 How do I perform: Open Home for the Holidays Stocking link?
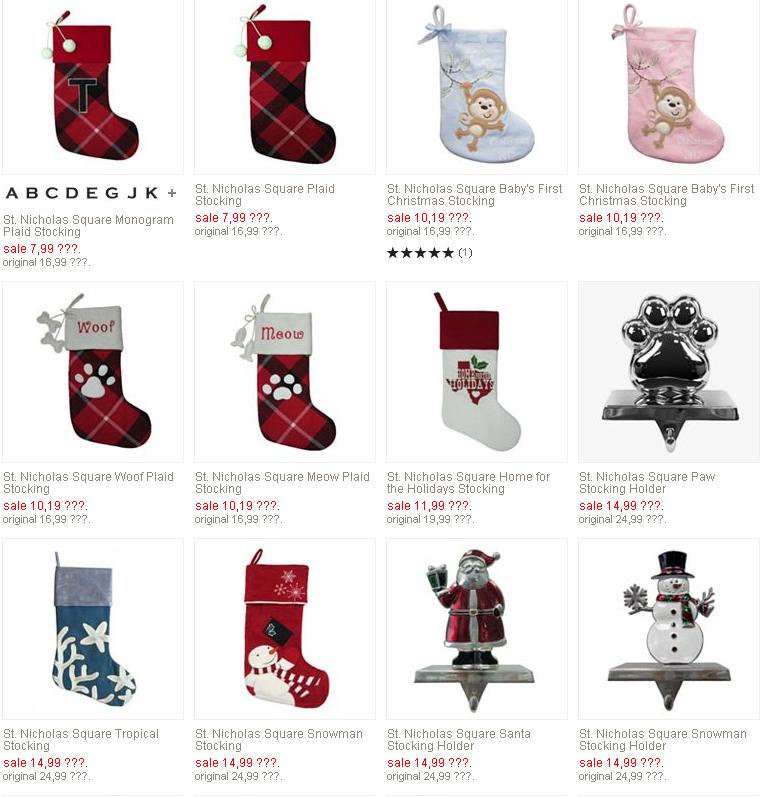(x=468, y=483)
